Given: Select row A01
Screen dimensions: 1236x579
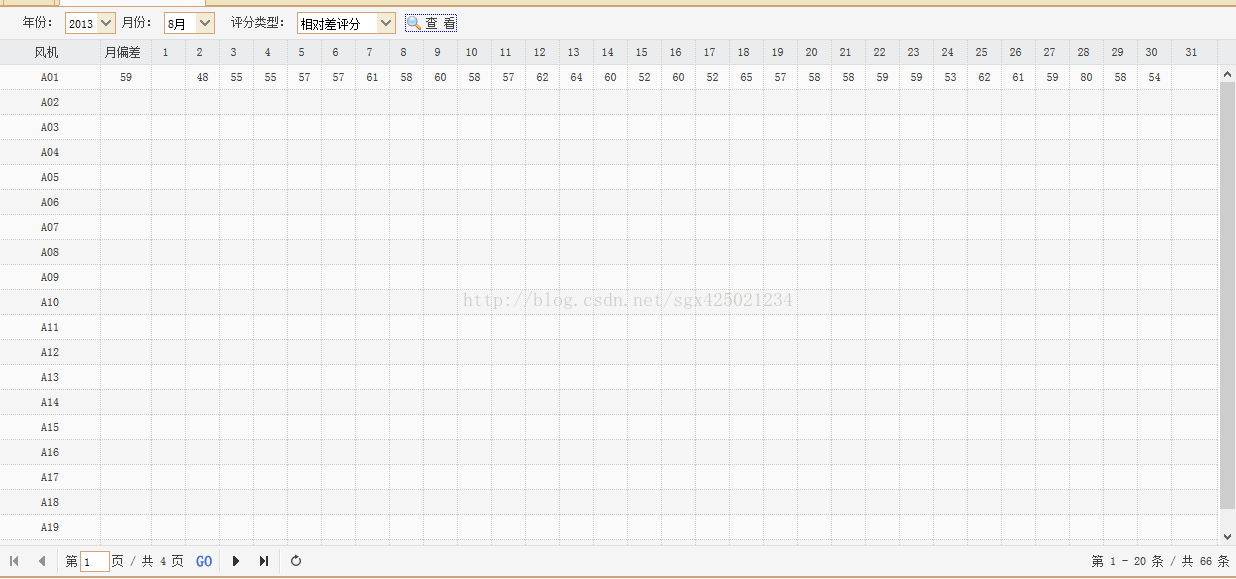Looking at the screenshot, I should point(609,77).
